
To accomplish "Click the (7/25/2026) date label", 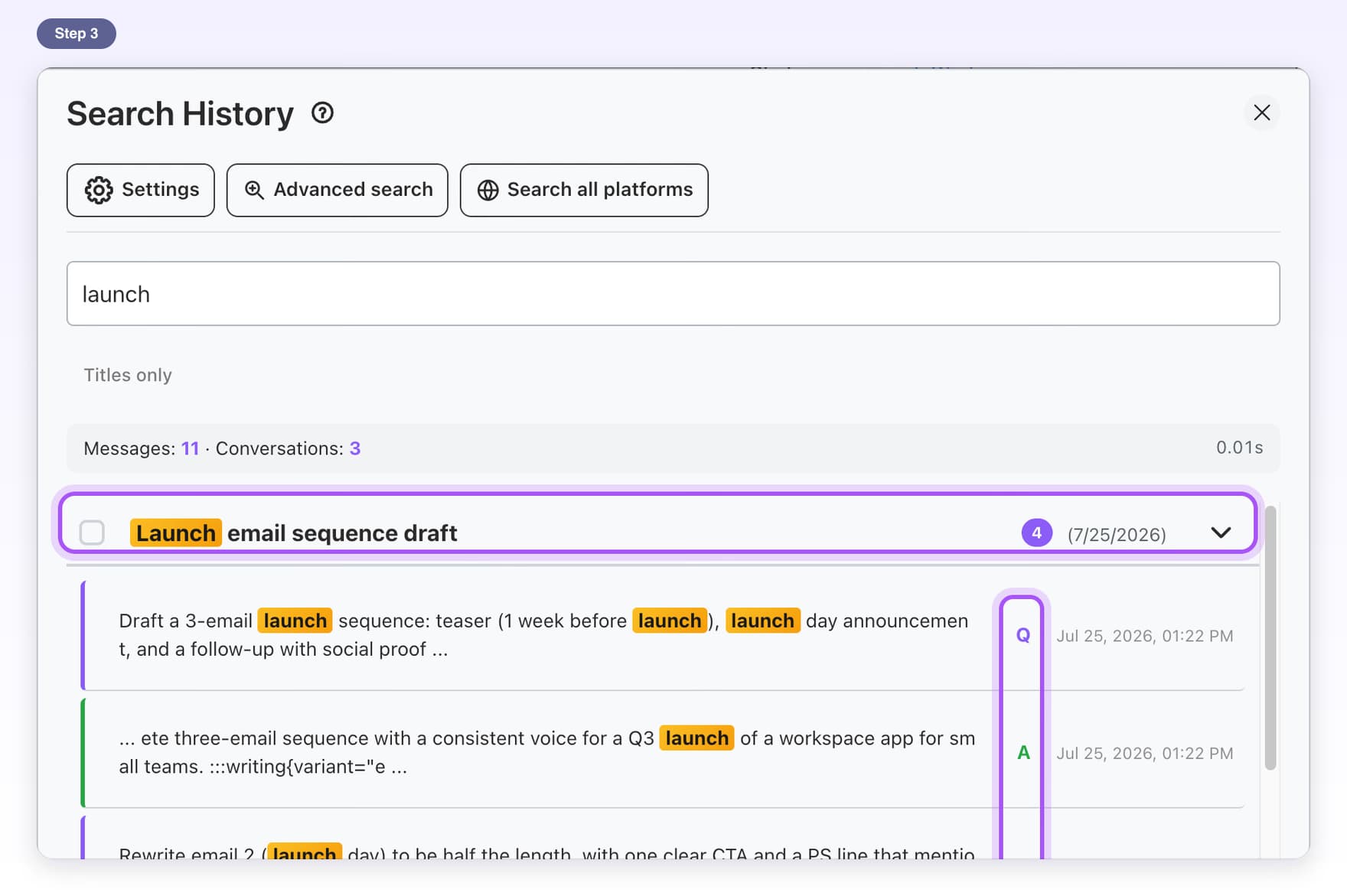I will (1117, 534).
